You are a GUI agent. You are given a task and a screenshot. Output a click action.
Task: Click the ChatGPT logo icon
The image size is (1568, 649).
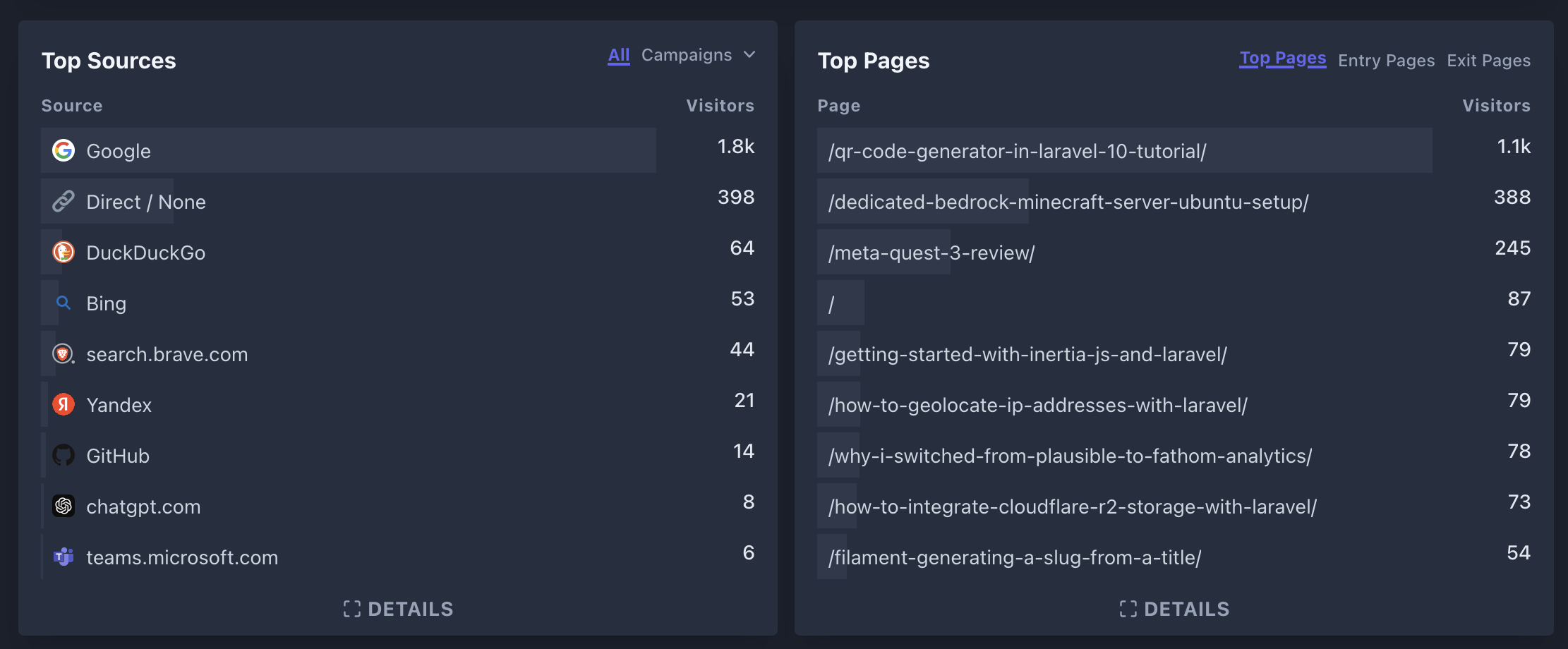(64, 506)
